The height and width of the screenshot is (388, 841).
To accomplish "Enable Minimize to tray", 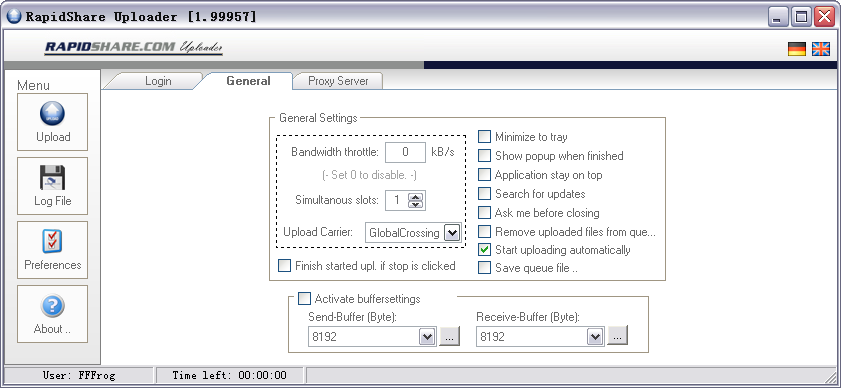I will pos(484,137).
